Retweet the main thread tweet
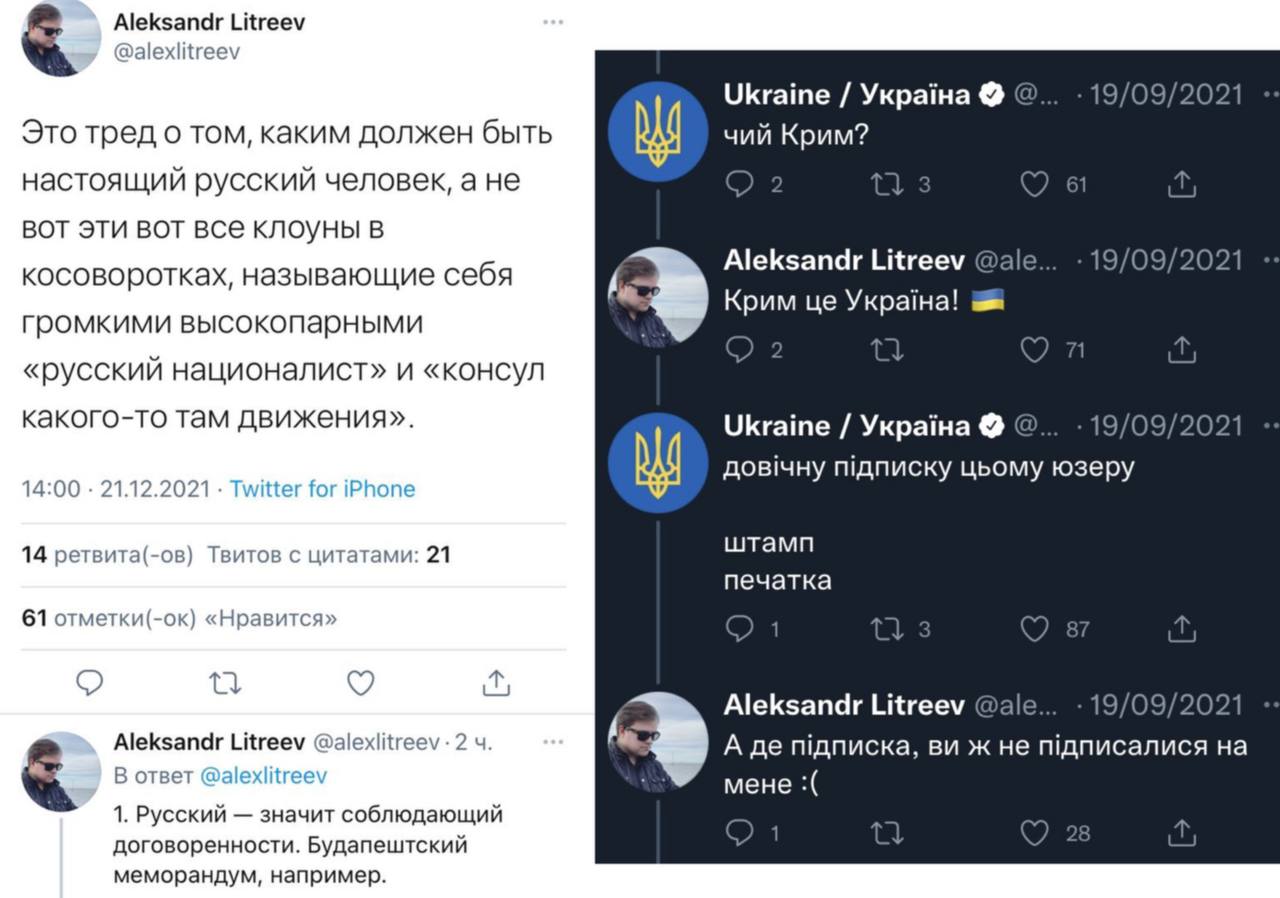1280x898 pixels. (x=225, y=682)
